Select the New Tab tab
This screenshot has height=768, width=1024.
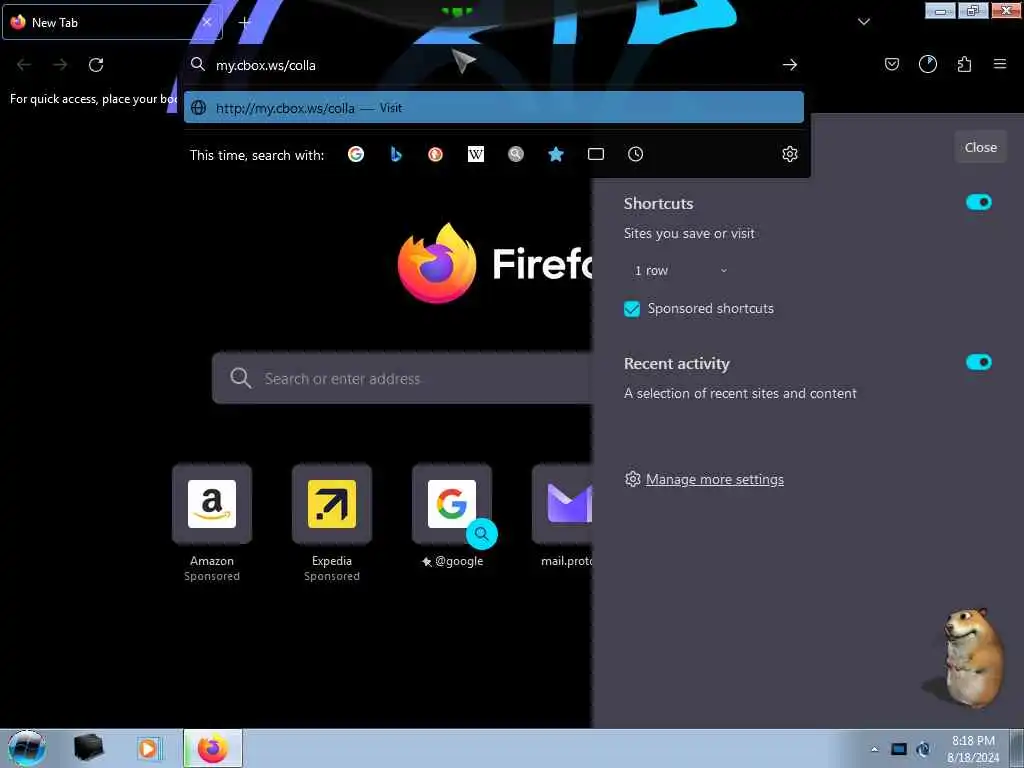click(x=112, y=22)
